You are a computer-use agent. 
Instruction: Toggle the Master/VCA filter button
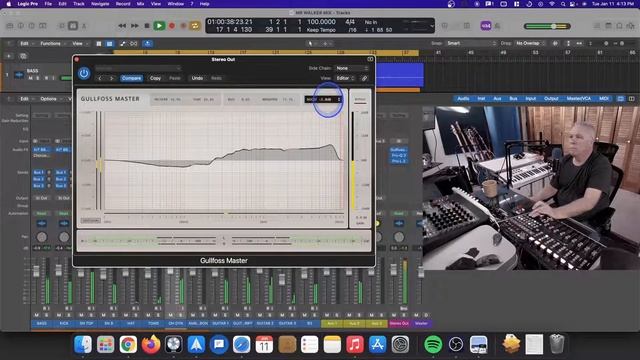[x=579, y=99]
